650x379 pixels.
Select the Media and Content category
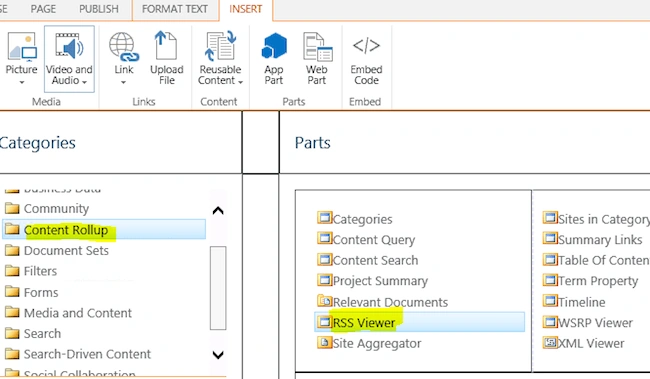[x=68, y=313]
